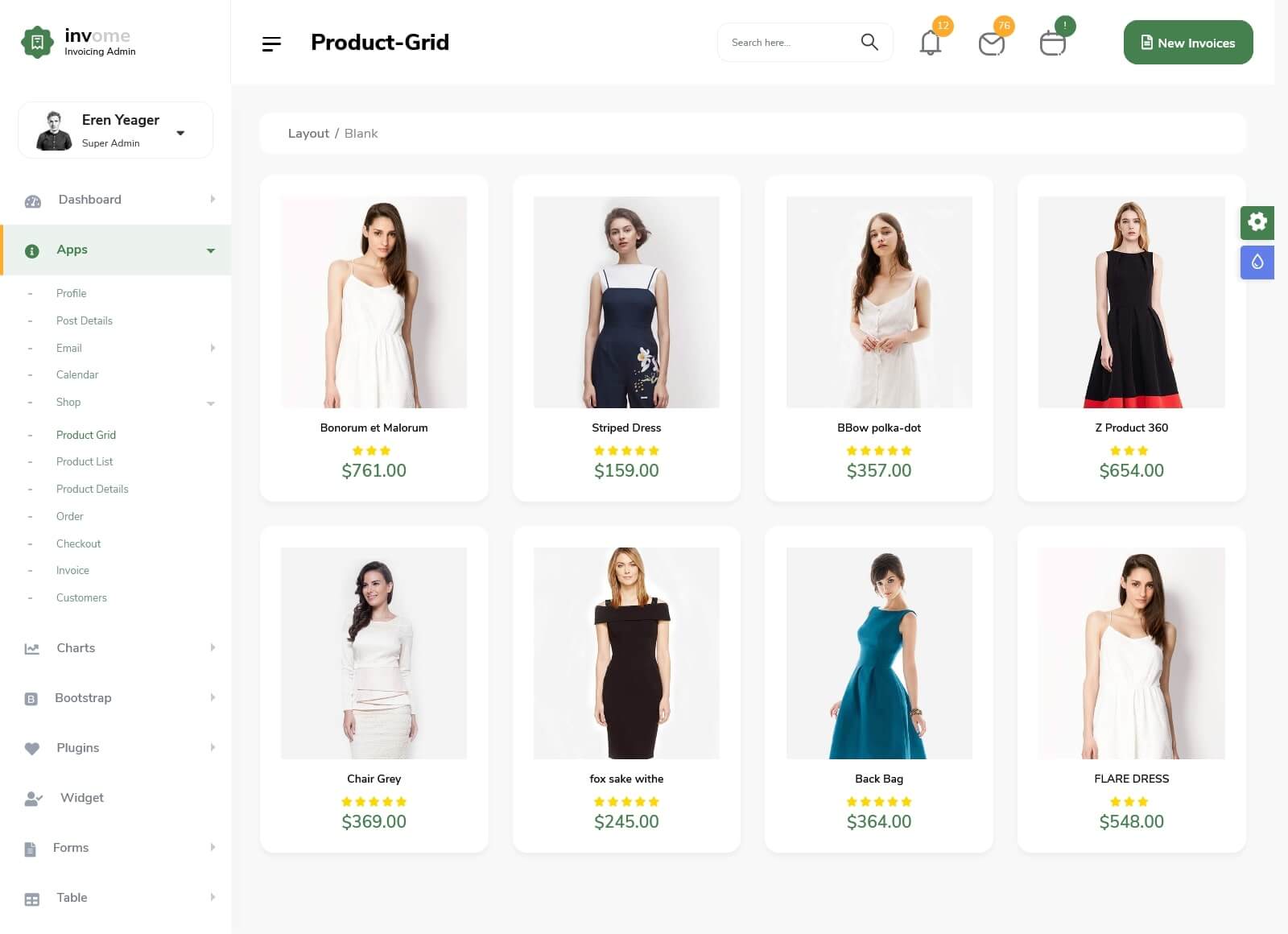Open the green settings gear panel
1288x934 pixels.
click(1257, 222)
